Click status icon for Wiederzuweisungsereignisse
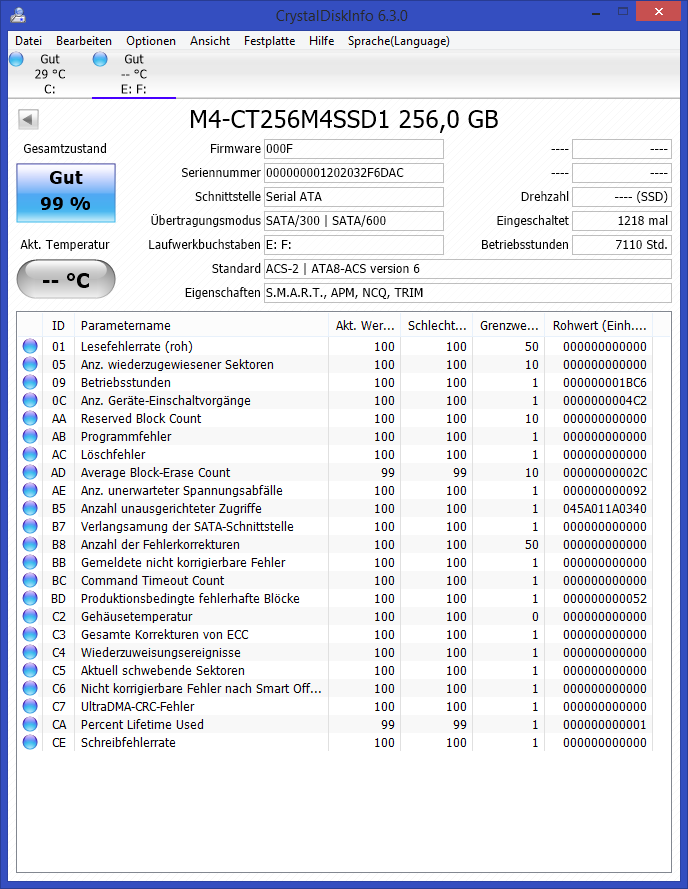The width and height of the screenshot is (688, 889). (30, 652)
